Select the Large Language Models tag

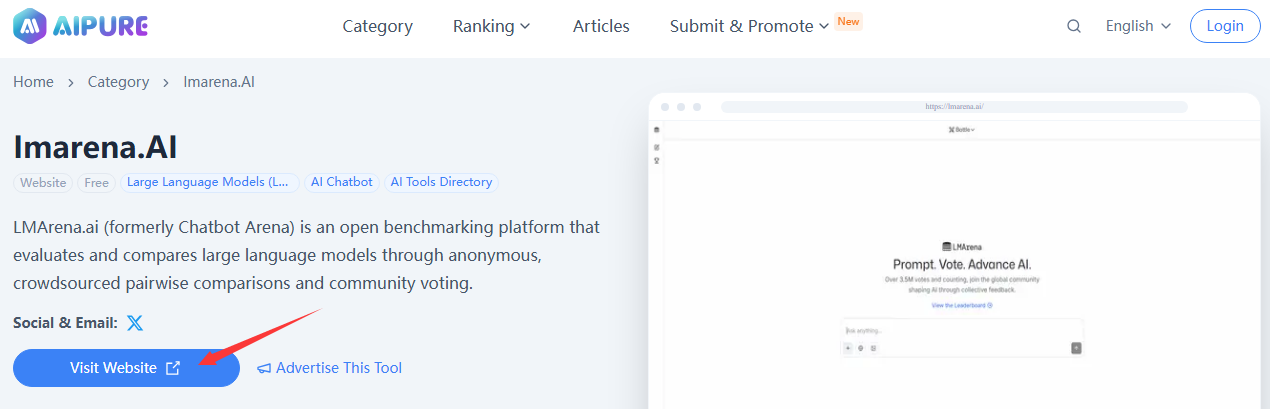click(x=210, y=182)
